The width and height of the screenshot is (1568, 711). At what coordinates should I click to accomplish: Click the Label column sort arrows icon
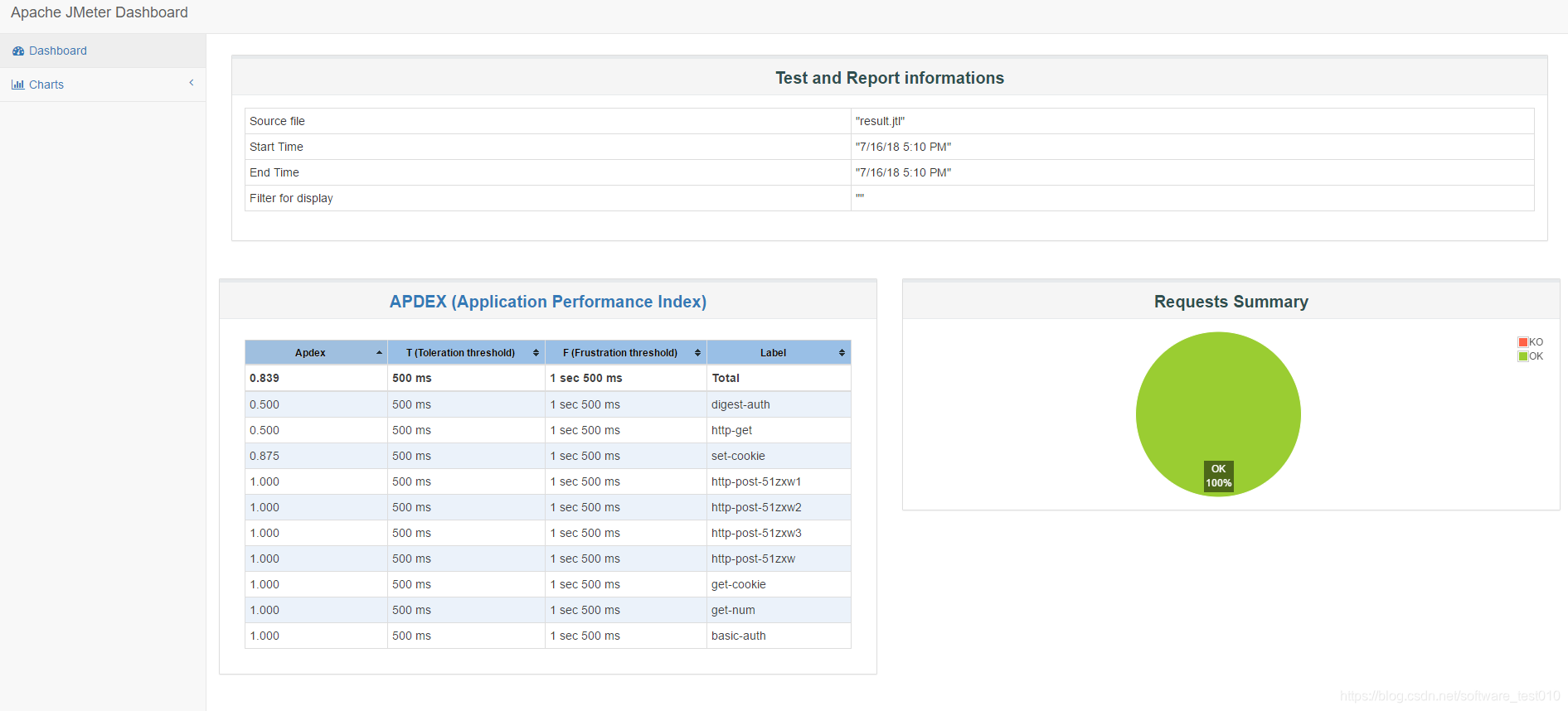[842, 353]
